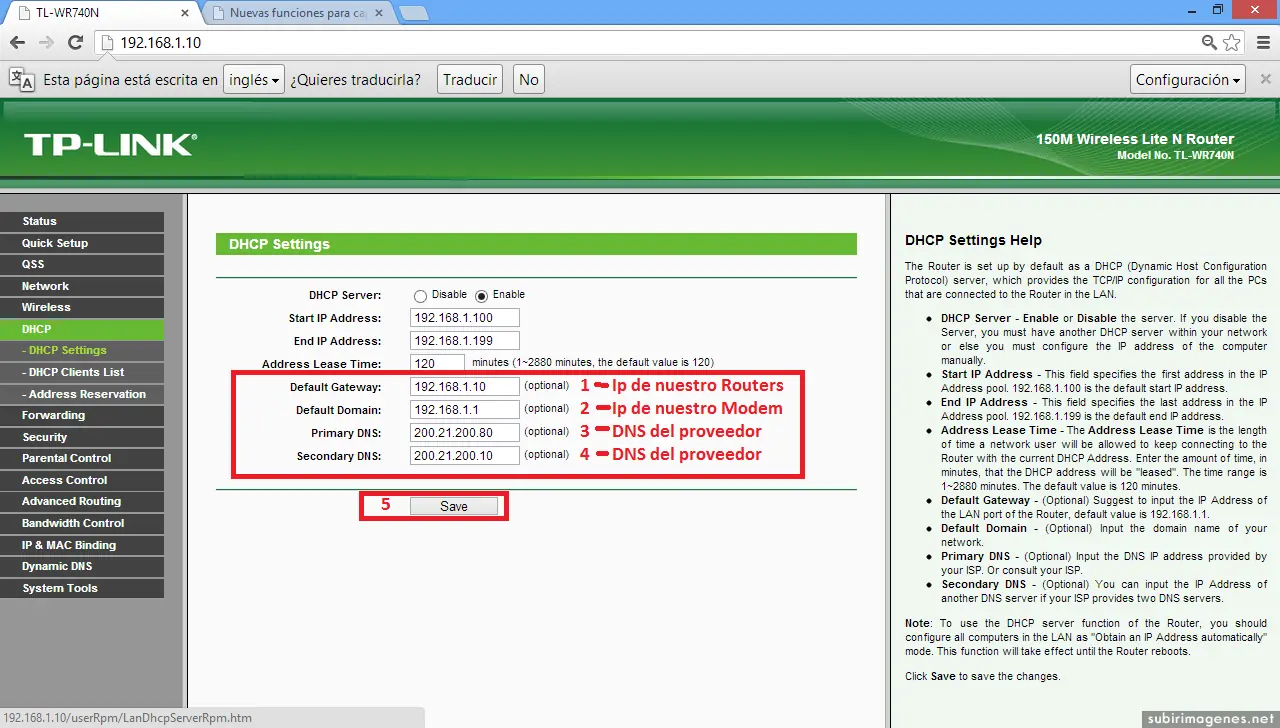The height and width of the screenshot is (728, 1280).
Task: Click the Save button
Action: coord(454,507)
